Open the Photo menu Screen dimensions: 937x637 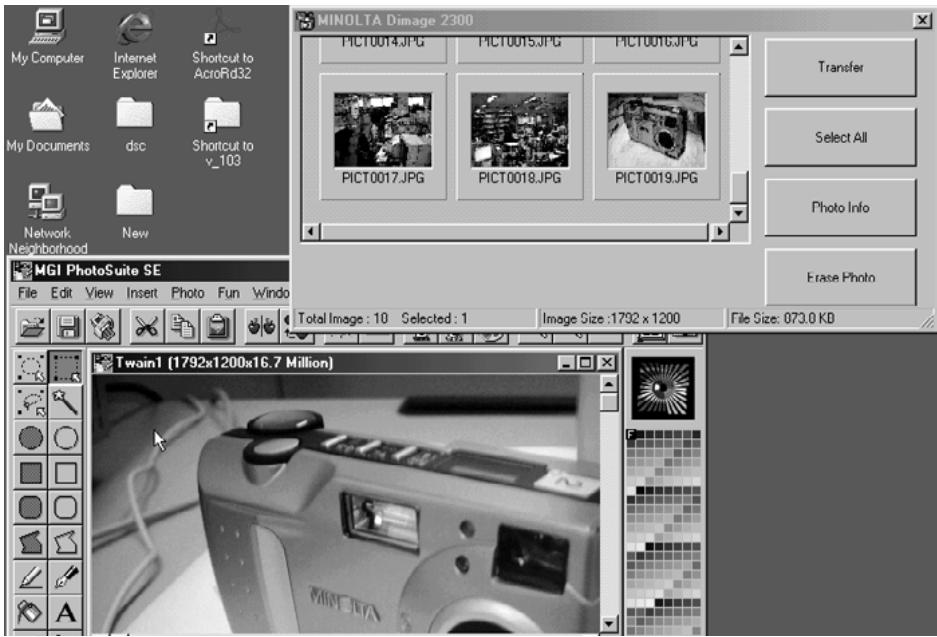pos(188,293)
